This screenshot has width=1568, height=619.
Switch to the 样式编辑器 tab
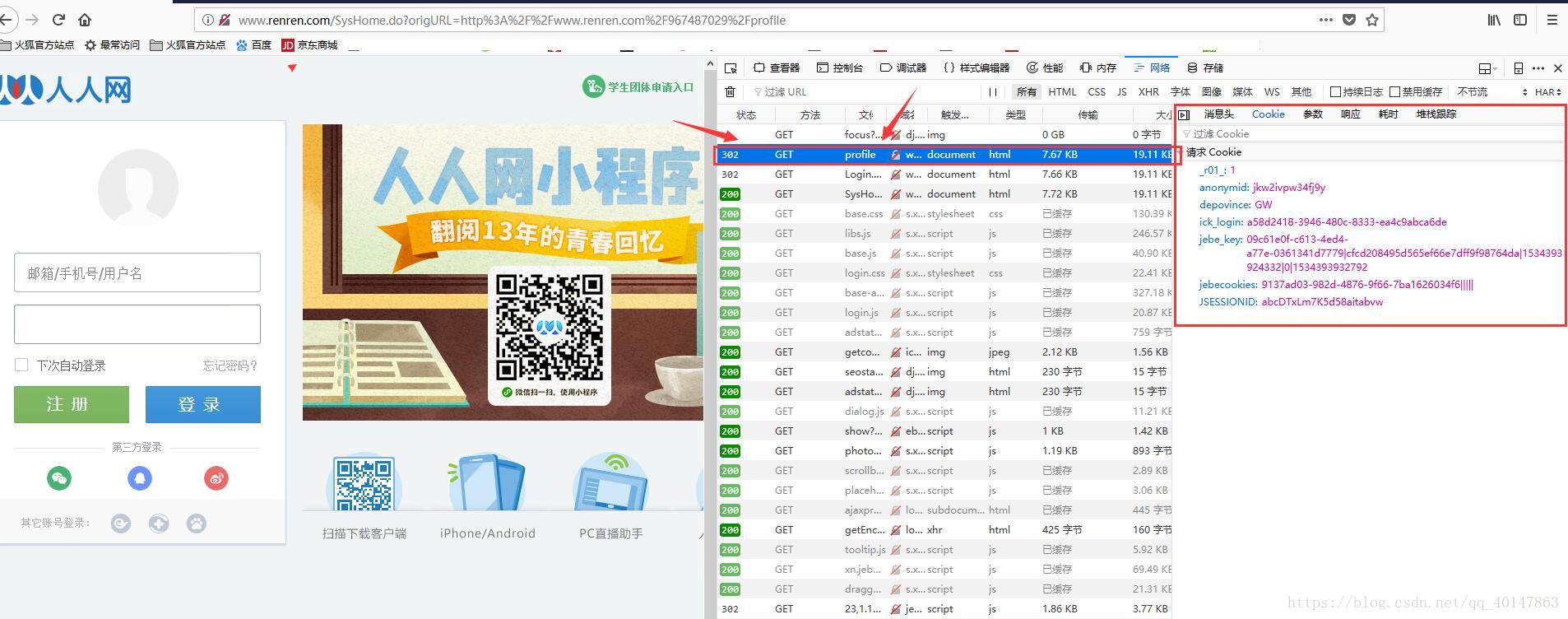click(x=977, y=67)
